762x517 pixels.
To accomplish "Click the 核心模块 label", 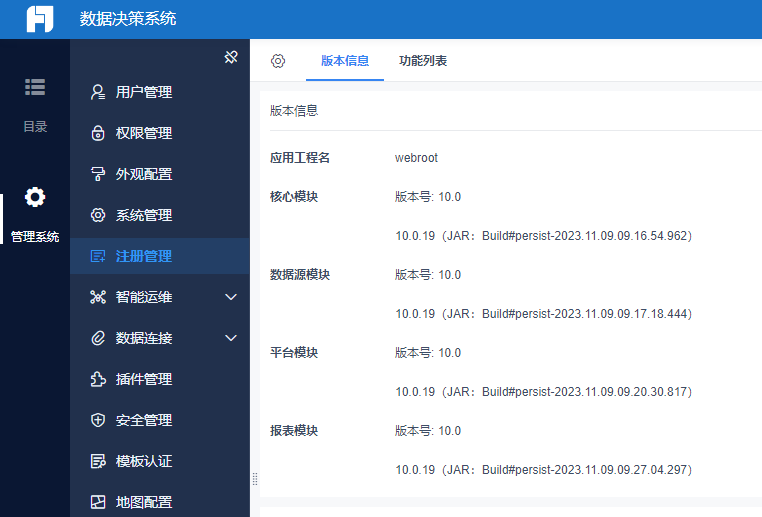I will (x=294, y=197).
